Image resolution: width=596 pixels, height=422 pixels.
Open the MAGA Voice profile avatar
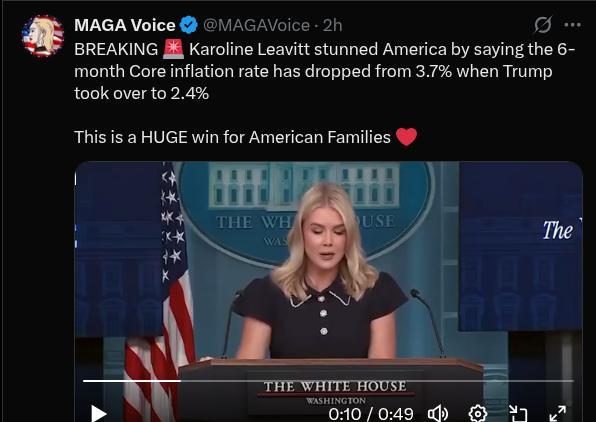43,36
